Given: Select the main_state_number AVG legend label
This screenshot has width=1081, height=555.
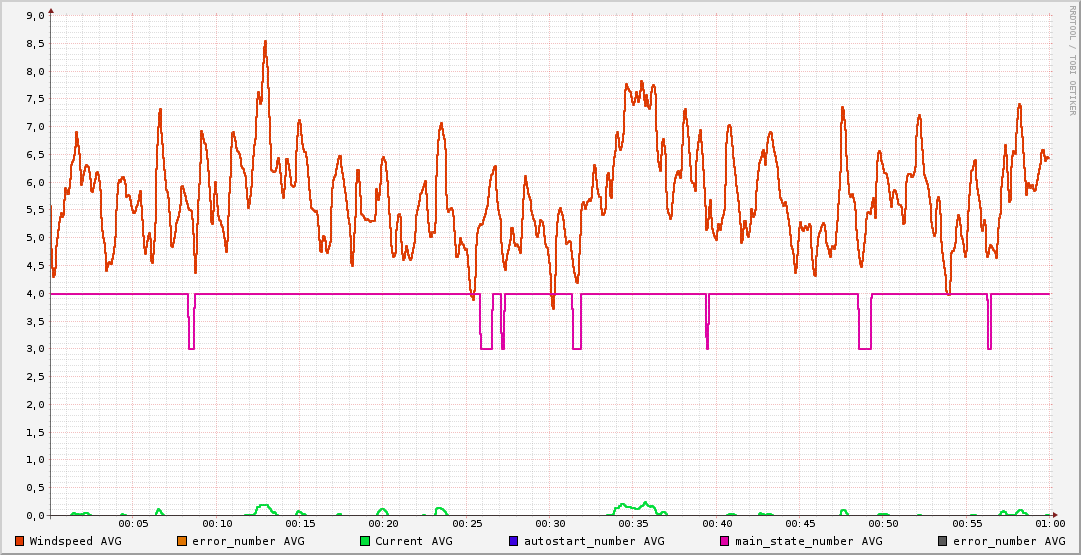Looking at the screenshot, I should pos(808,541).
